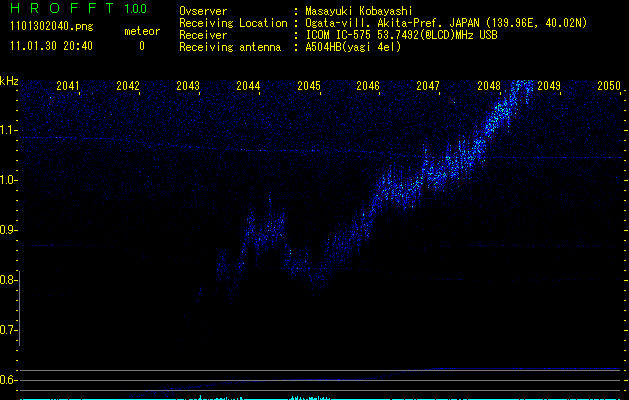Click the 0.6 frequency axis label
629x400 pixels.
point(7,380)
